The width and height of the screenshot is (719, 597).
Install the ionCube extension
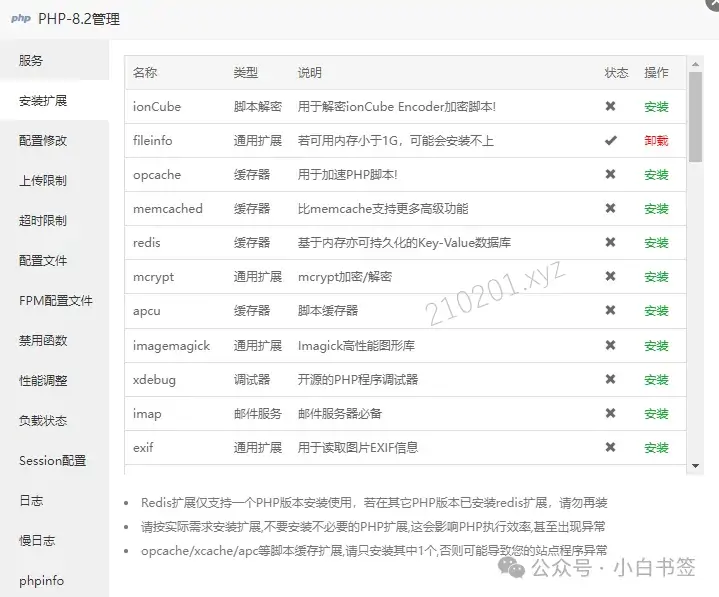[656, 107]
